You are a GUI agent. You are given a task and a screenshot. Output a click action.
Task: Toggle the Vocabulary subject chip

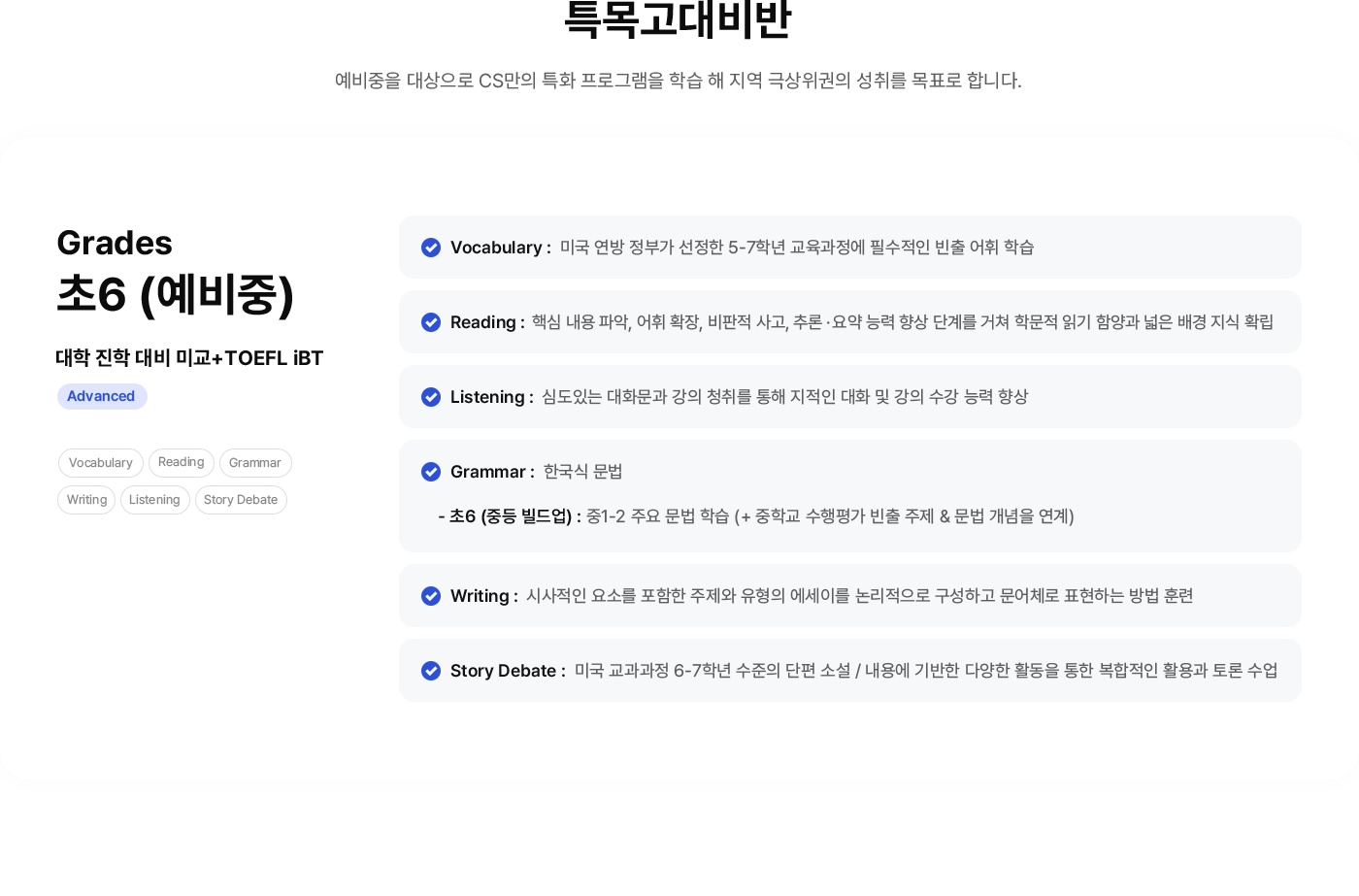coord(100,463)
